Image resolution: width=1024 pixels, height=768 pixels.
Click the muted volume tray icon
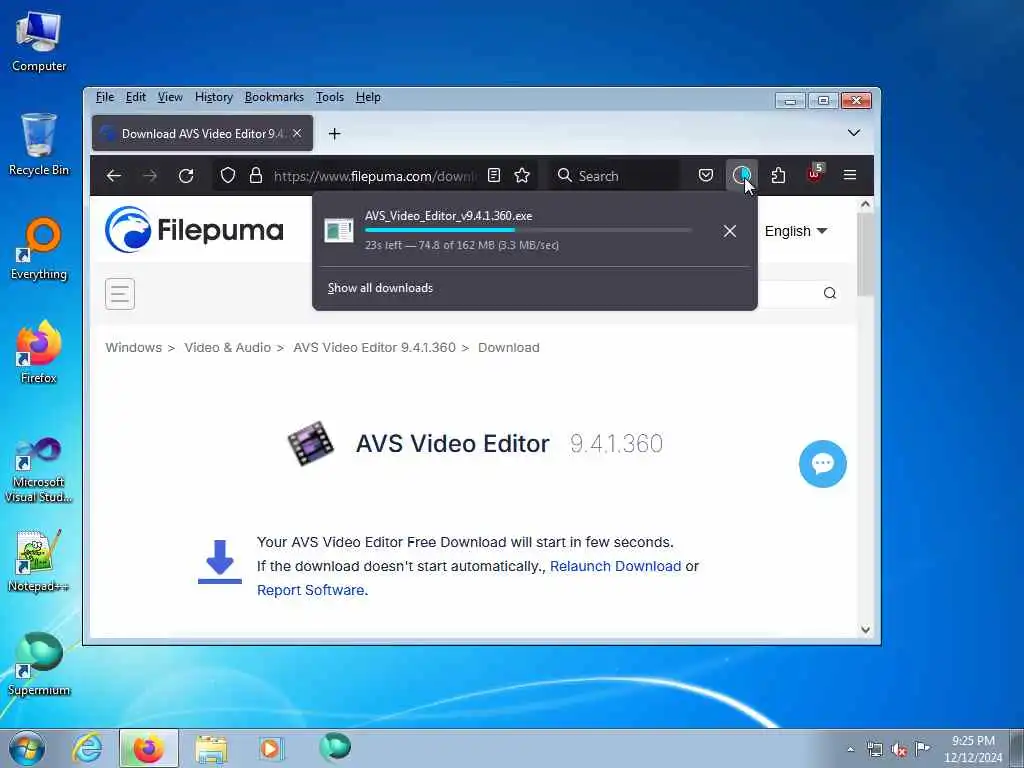[x=899, y=749]
